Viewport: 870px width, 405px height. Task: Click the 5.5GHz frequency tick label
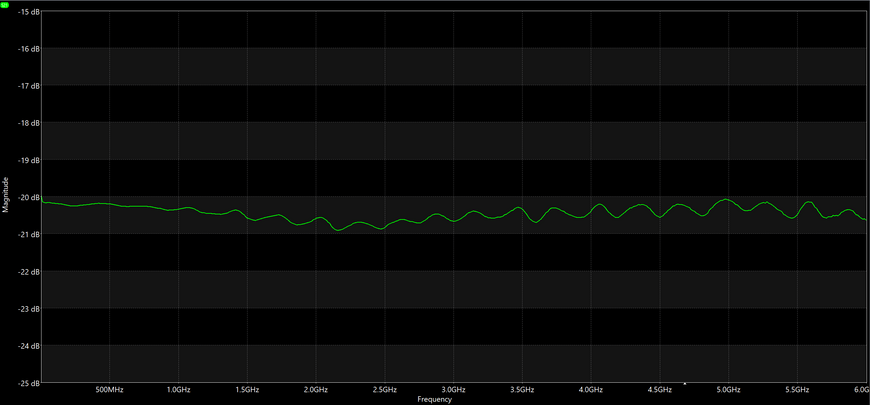[x=797, y=390]
